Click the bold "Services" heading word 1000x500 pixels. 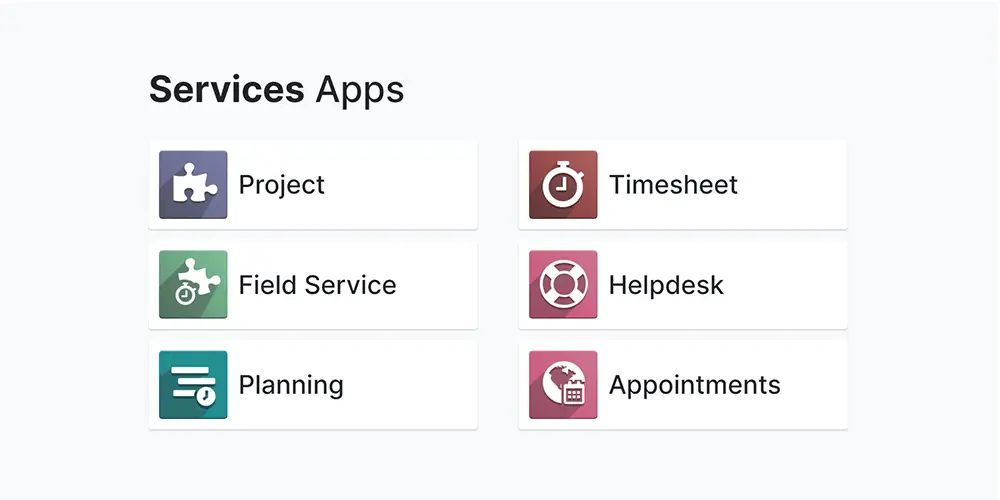click(x=227, y=90)
